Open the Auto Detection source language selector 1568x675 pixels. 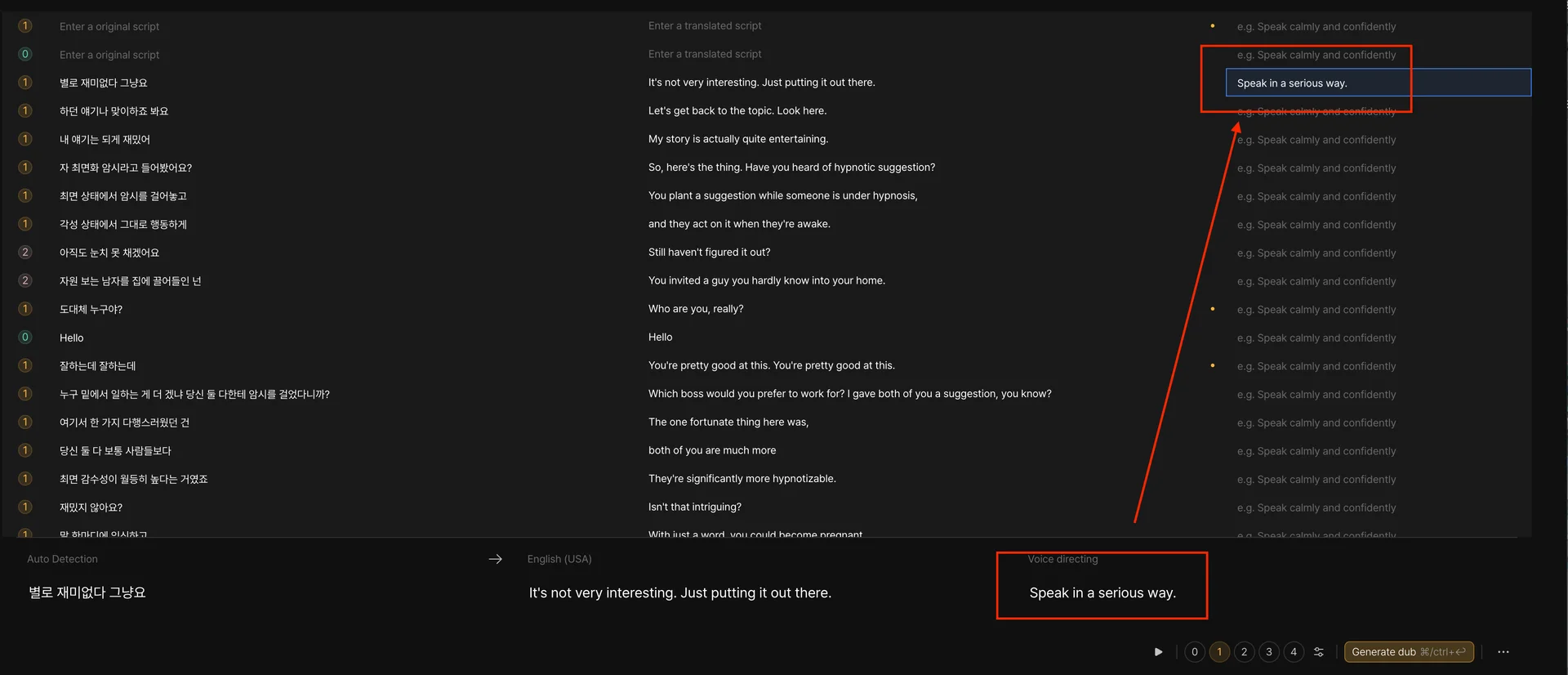62,559
